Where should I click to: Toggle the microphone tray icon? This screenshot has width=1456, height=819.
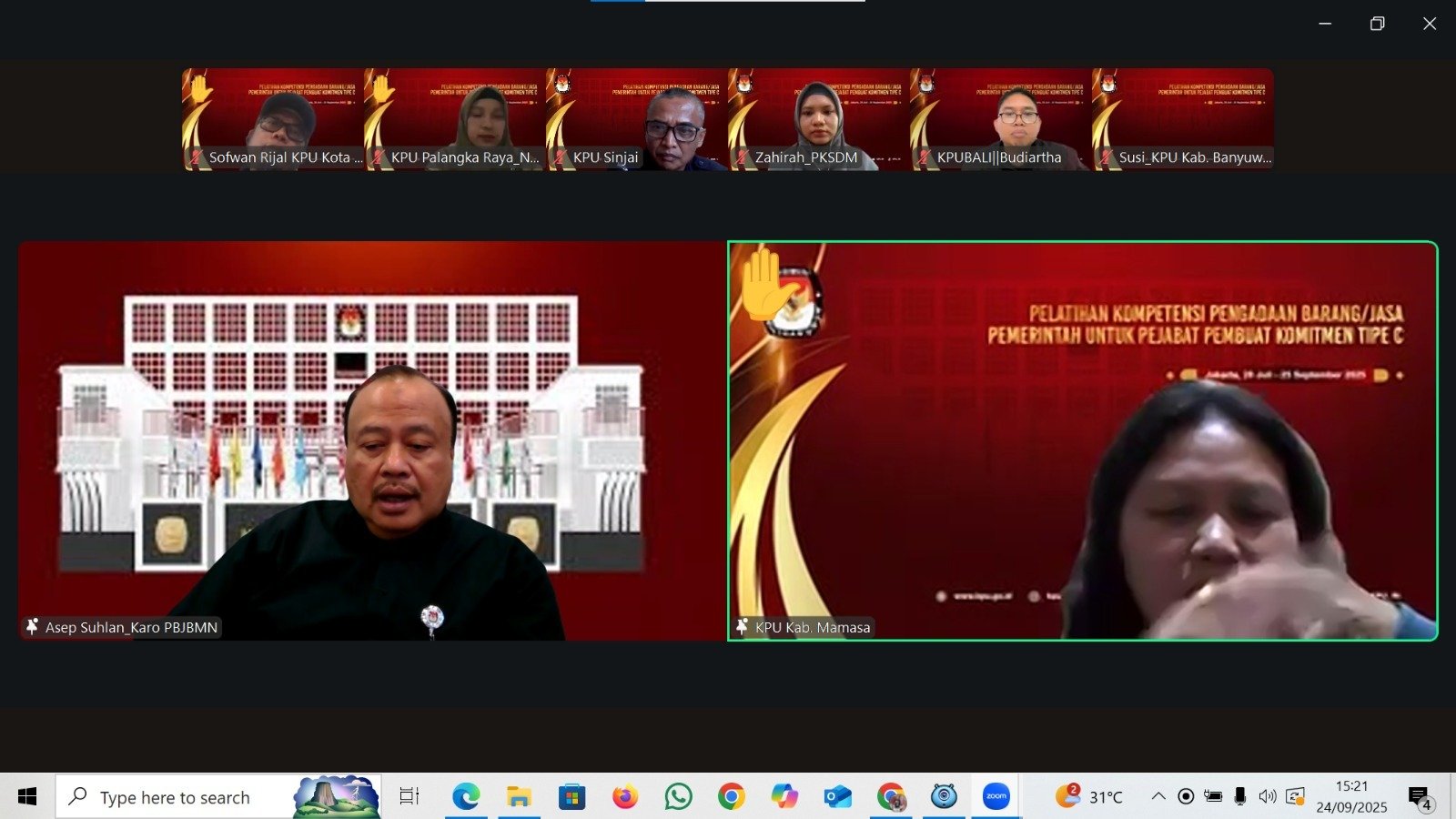click(x=1239, y=797)
